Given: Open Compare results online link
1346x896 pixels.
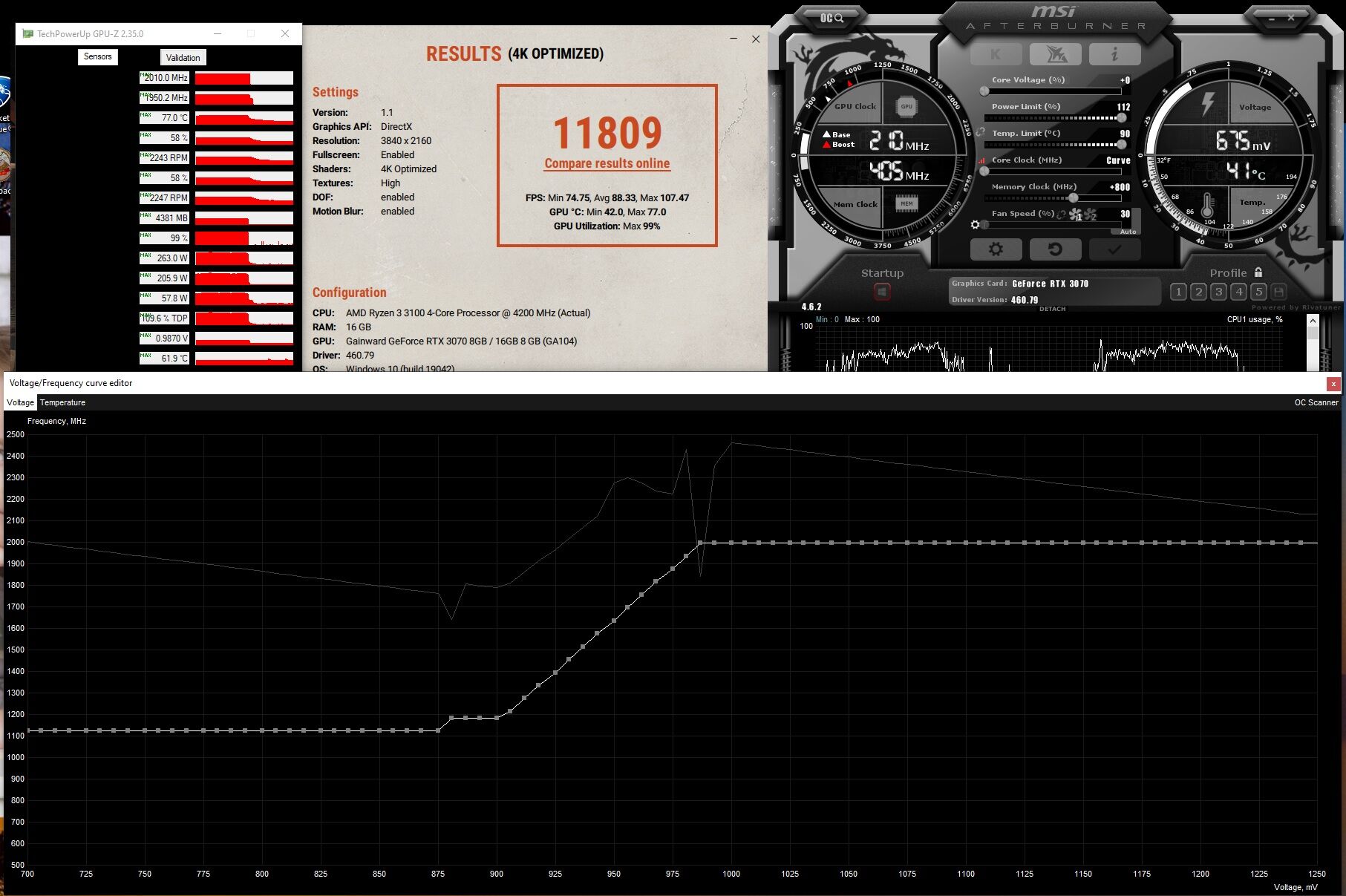Looking at the screenshot, I should point(607,163).
